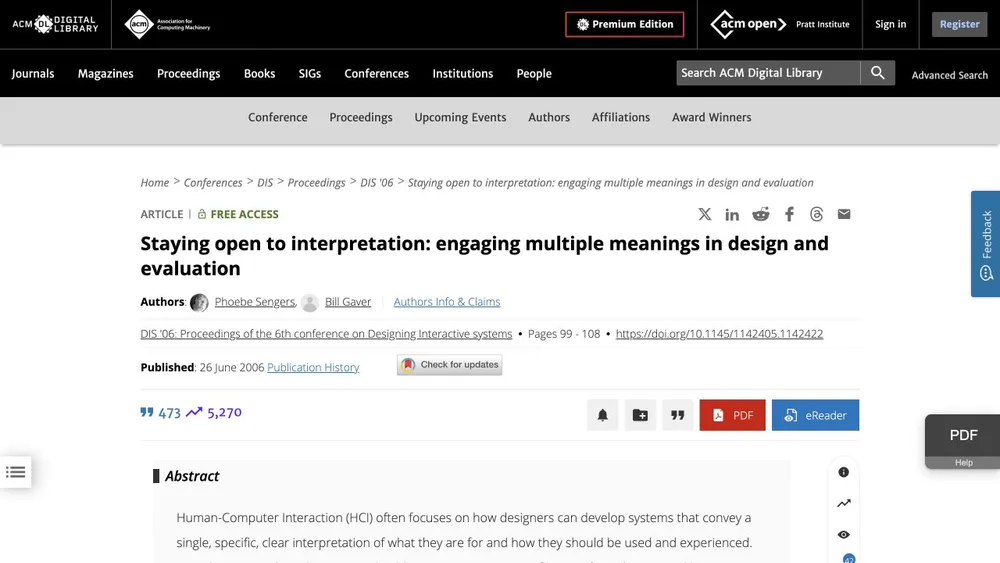
Task: Open Phoebe Sengers' author avatar
Action: [x=199, y=302]
